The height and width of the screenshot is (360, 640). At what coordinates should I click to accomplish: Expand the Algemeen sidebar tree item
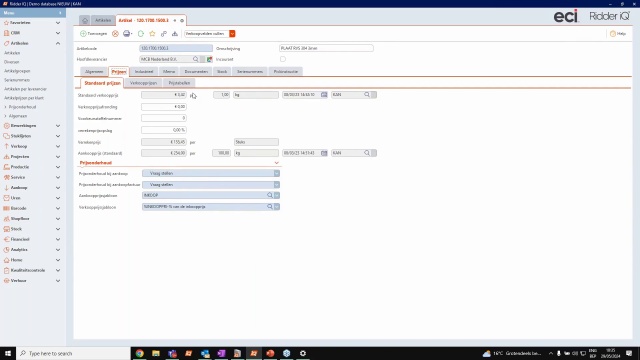tap(5, 116)
